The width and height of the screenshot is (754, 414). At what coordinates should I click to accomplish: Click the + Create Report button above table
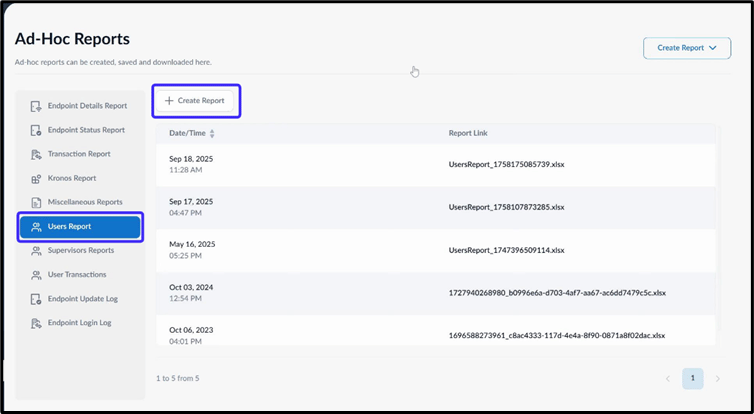coord(195,100)
